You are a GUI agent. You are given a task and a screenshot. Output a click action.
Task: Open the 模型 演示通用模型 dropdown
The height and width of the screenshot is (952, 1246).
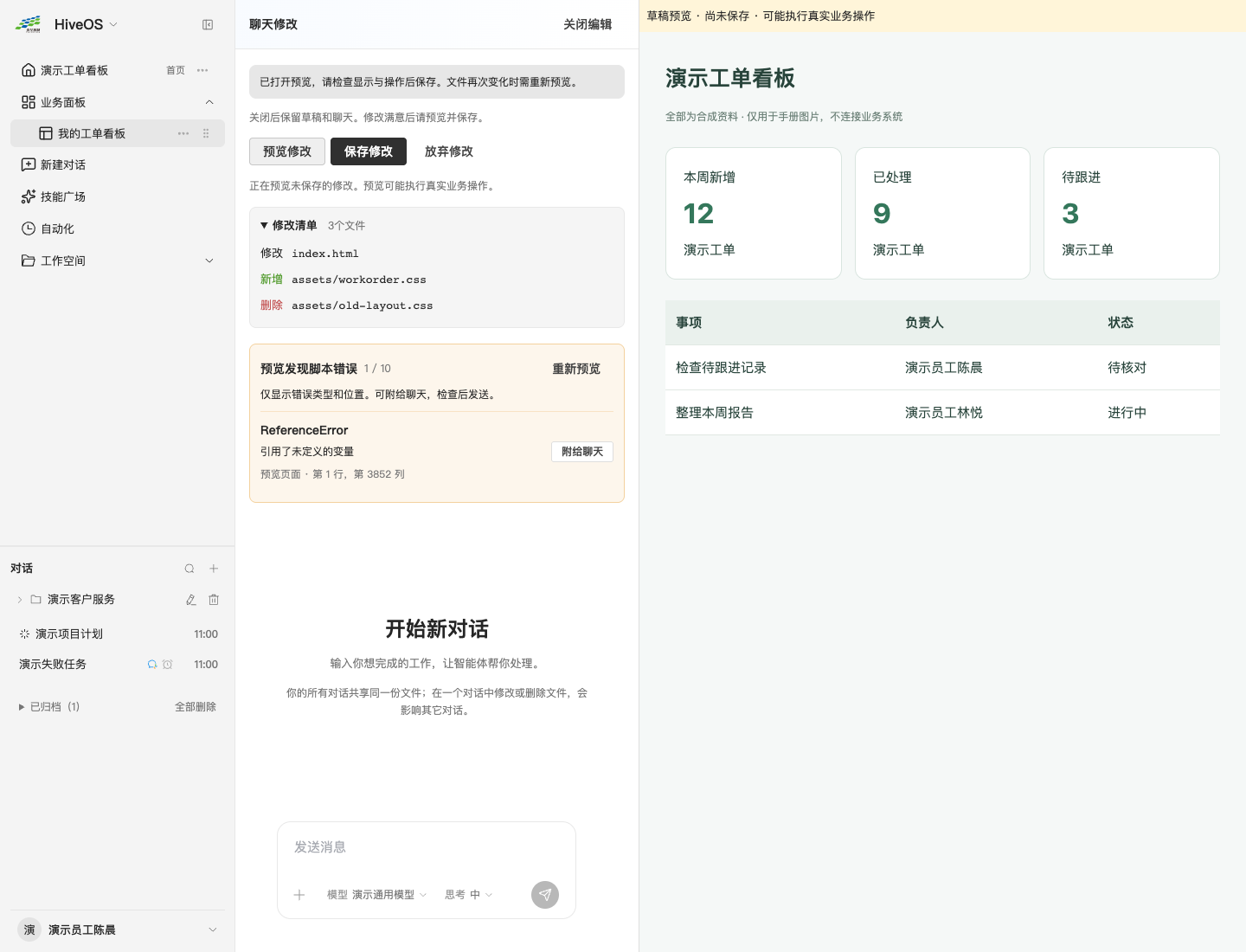pos(377,895)
